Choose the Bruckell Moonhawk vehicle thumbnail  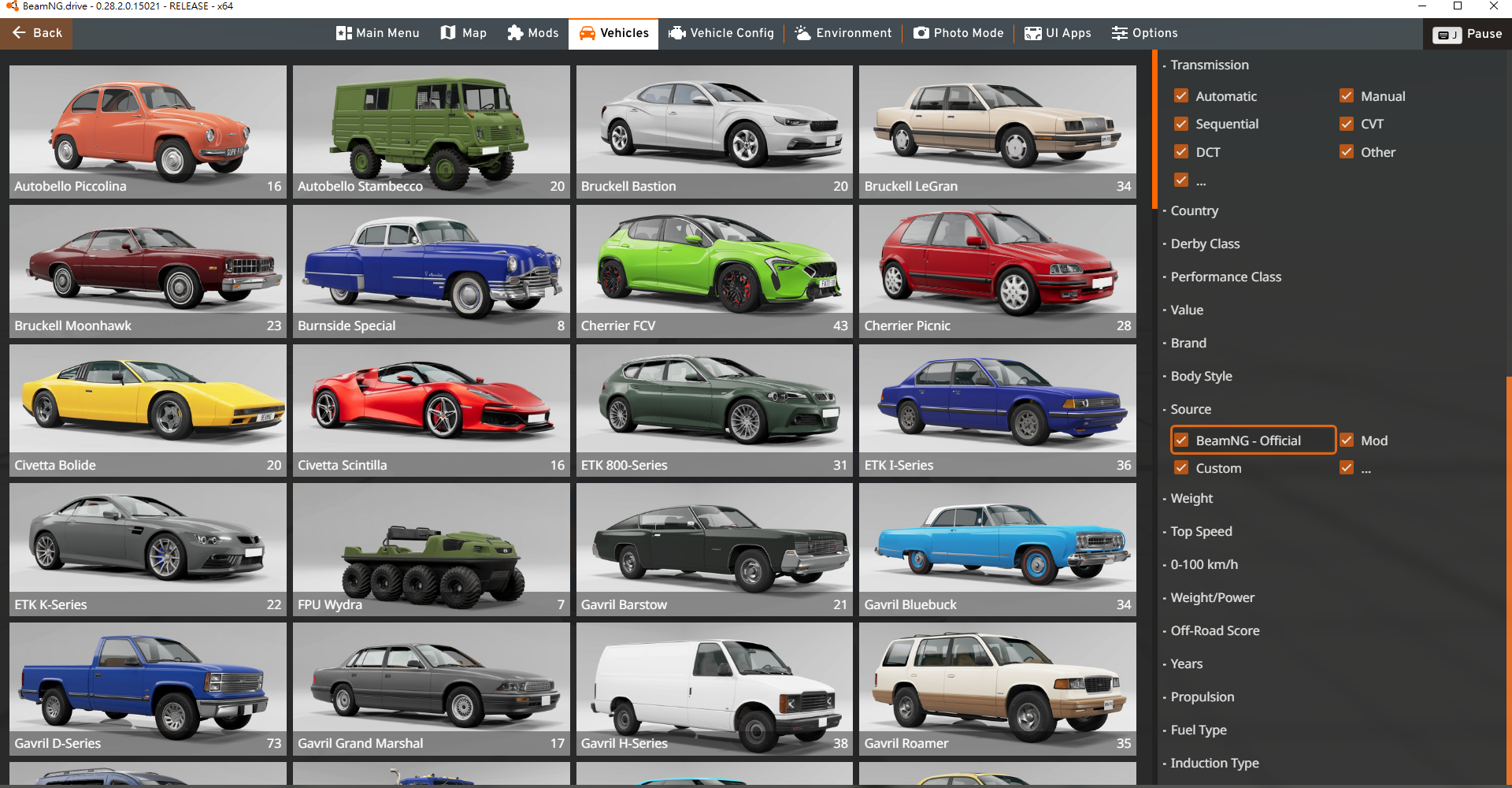pos(148,271)
